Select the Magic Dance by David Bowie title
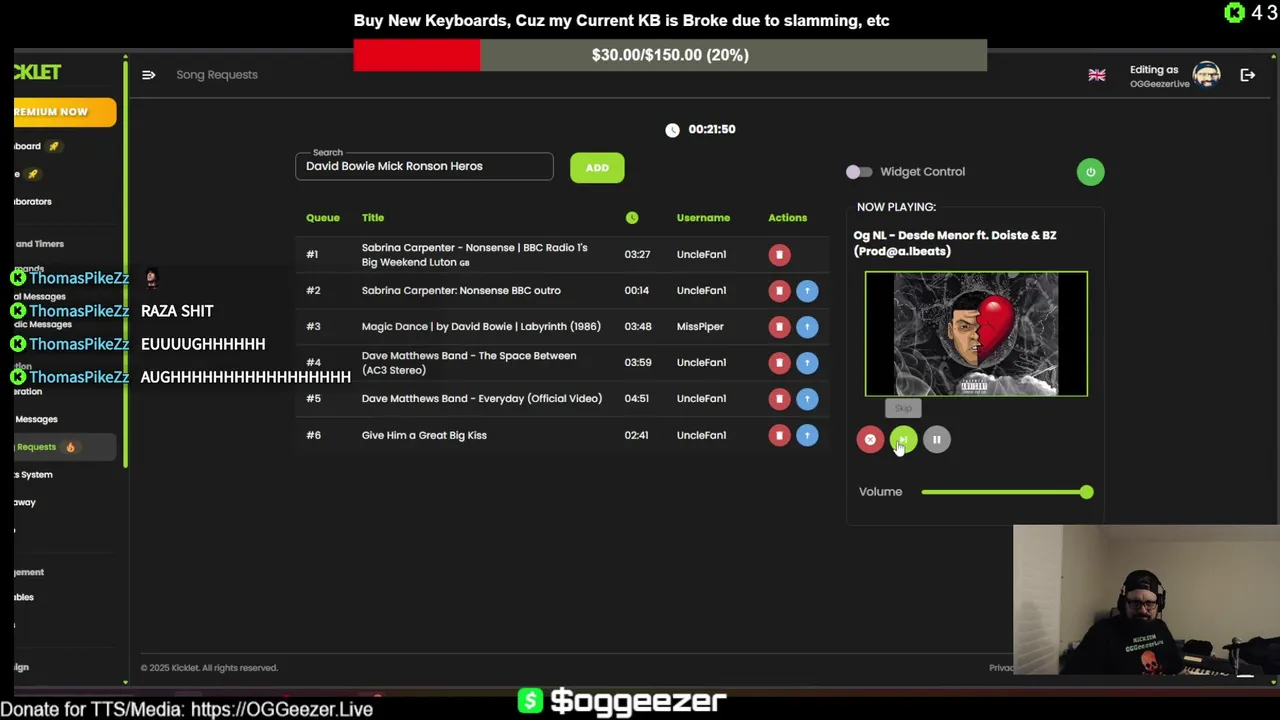This screenshot has width=1280, height=720. 481,327
